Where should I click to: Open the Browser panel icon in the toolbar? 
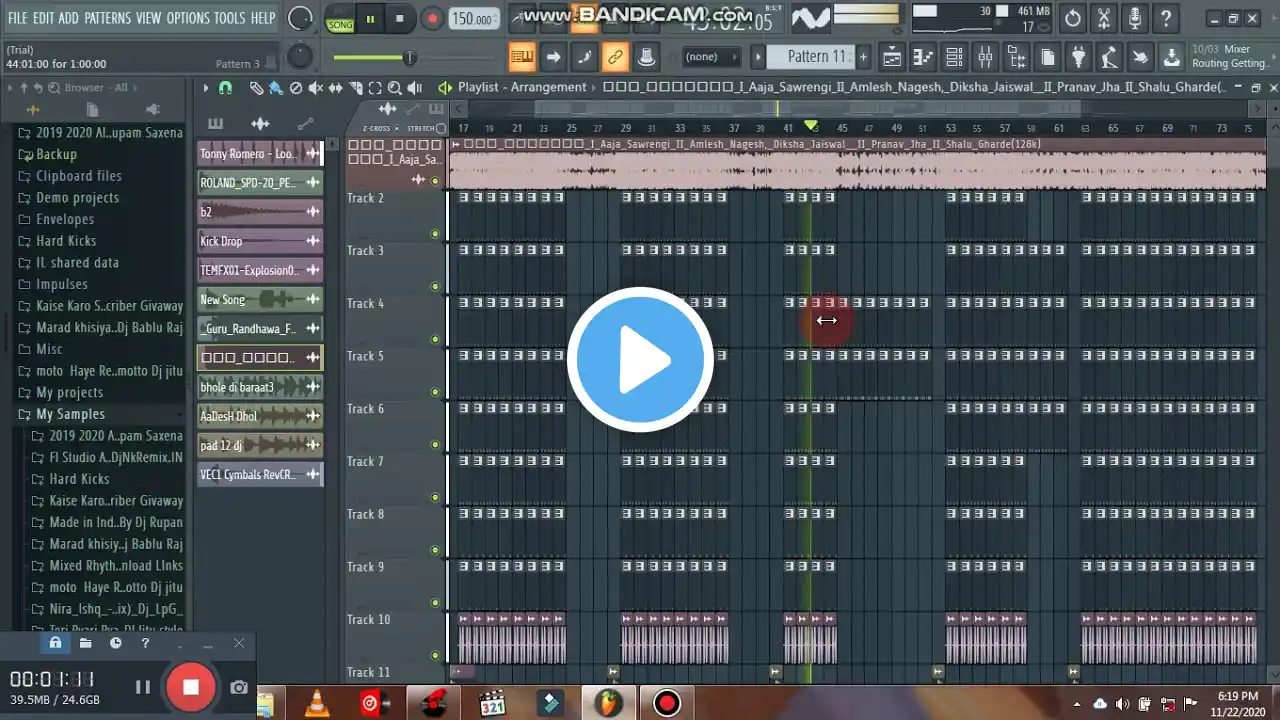1016,57
